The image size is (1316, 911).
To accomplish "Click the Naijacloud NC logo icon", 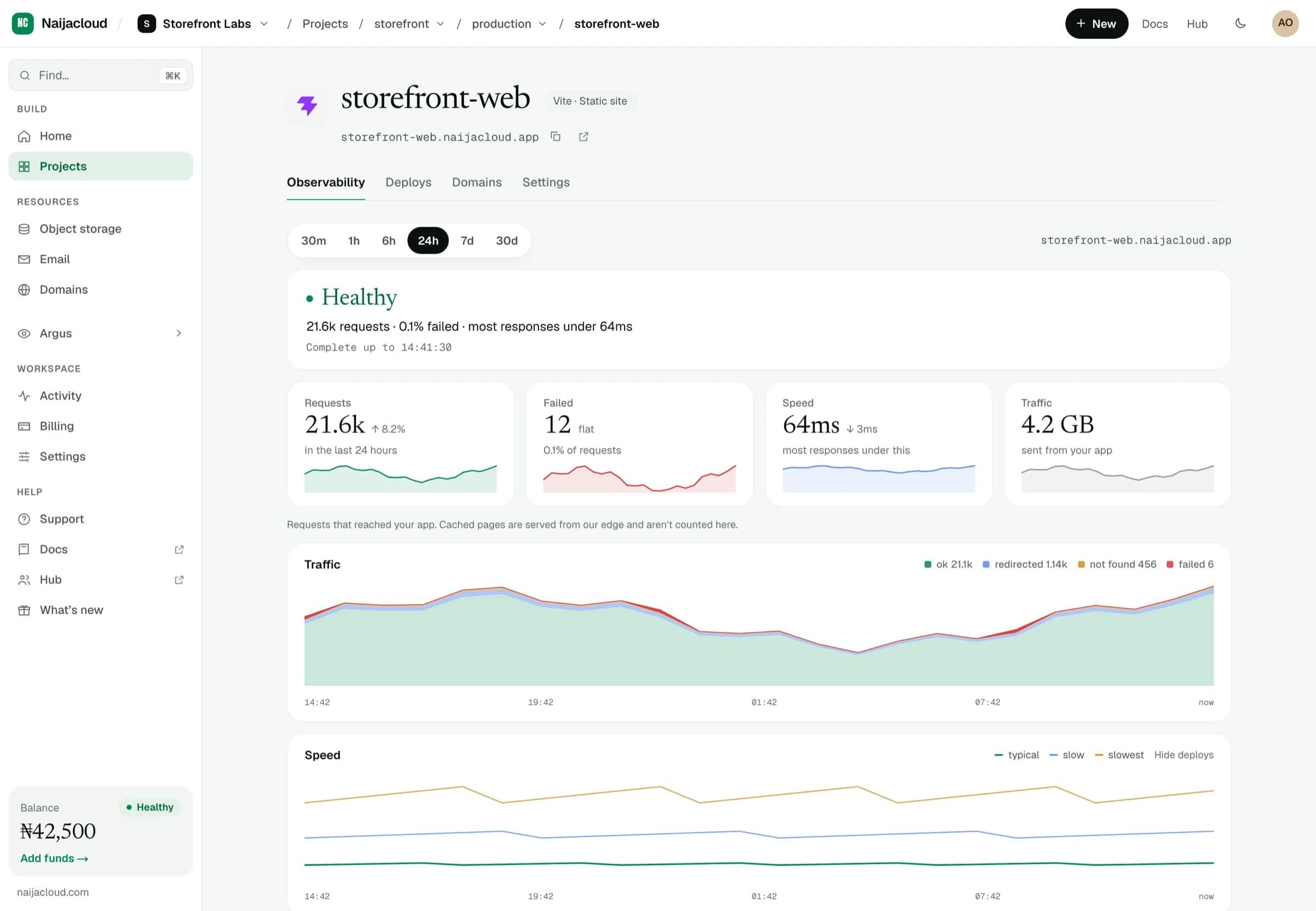I will 23,24.
